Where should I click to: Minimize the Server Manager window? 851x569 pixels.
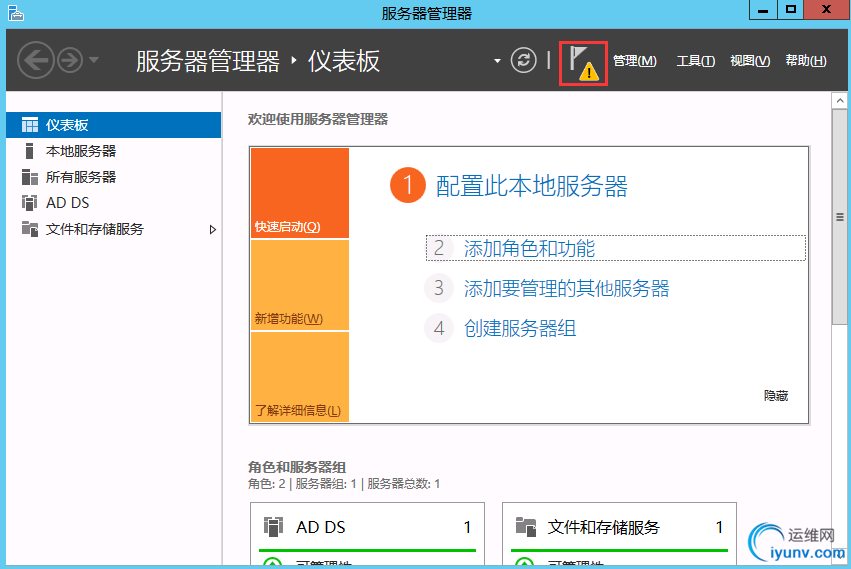pos(763,10)
